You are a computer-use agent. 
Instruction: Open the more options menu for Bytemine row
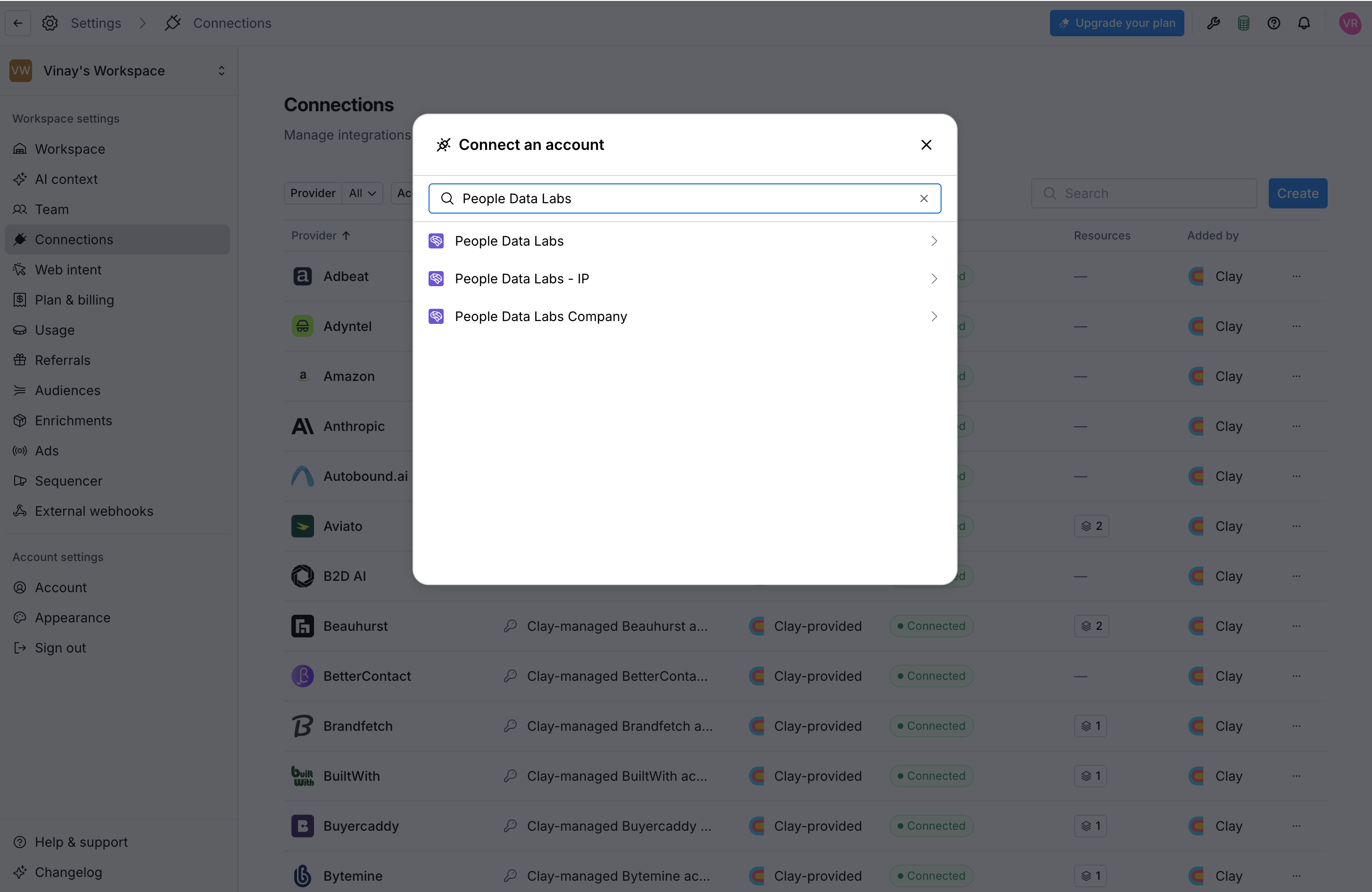(x=1296, y=876)
